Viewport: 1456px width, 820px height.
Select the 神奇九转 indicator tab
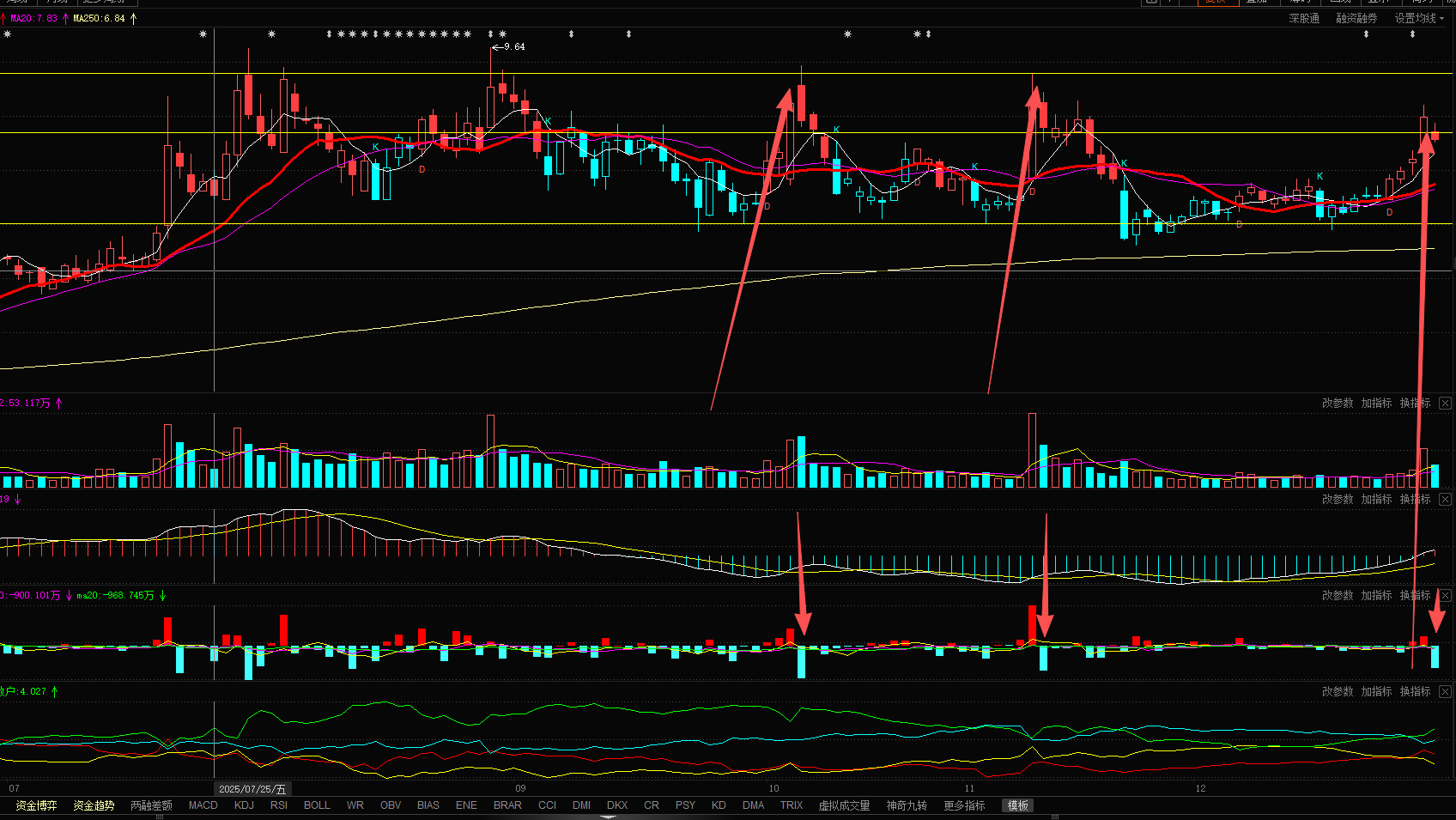(x=907, y=805)
